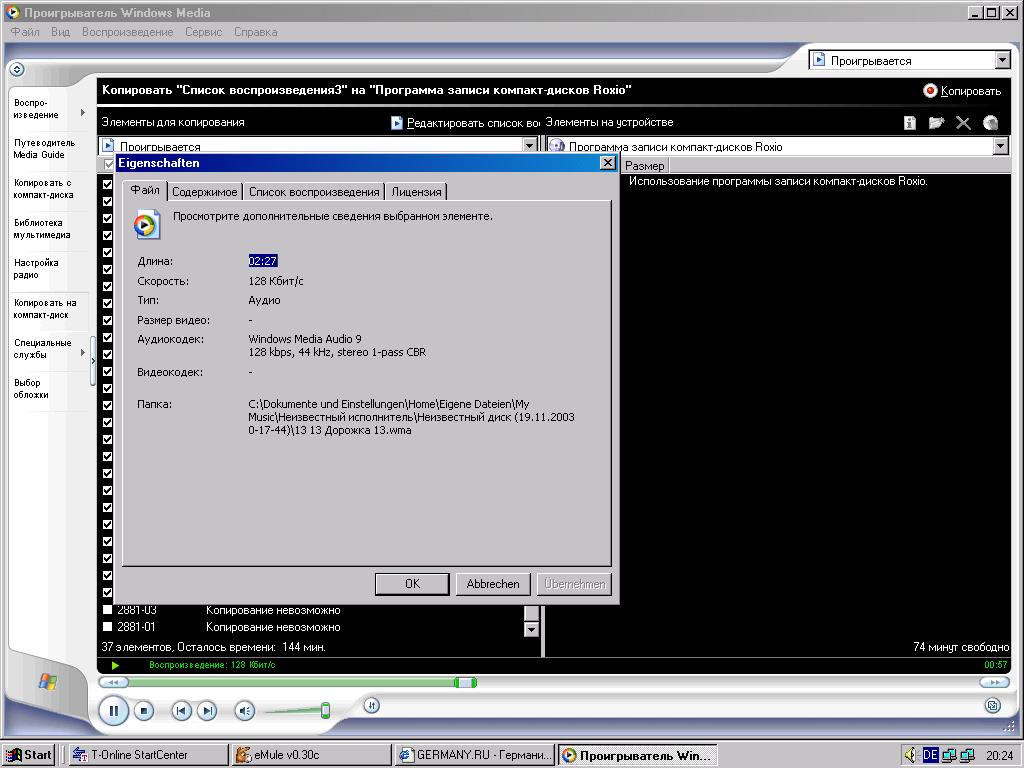
Task: Open the Windows Start button
Action: 27,755
